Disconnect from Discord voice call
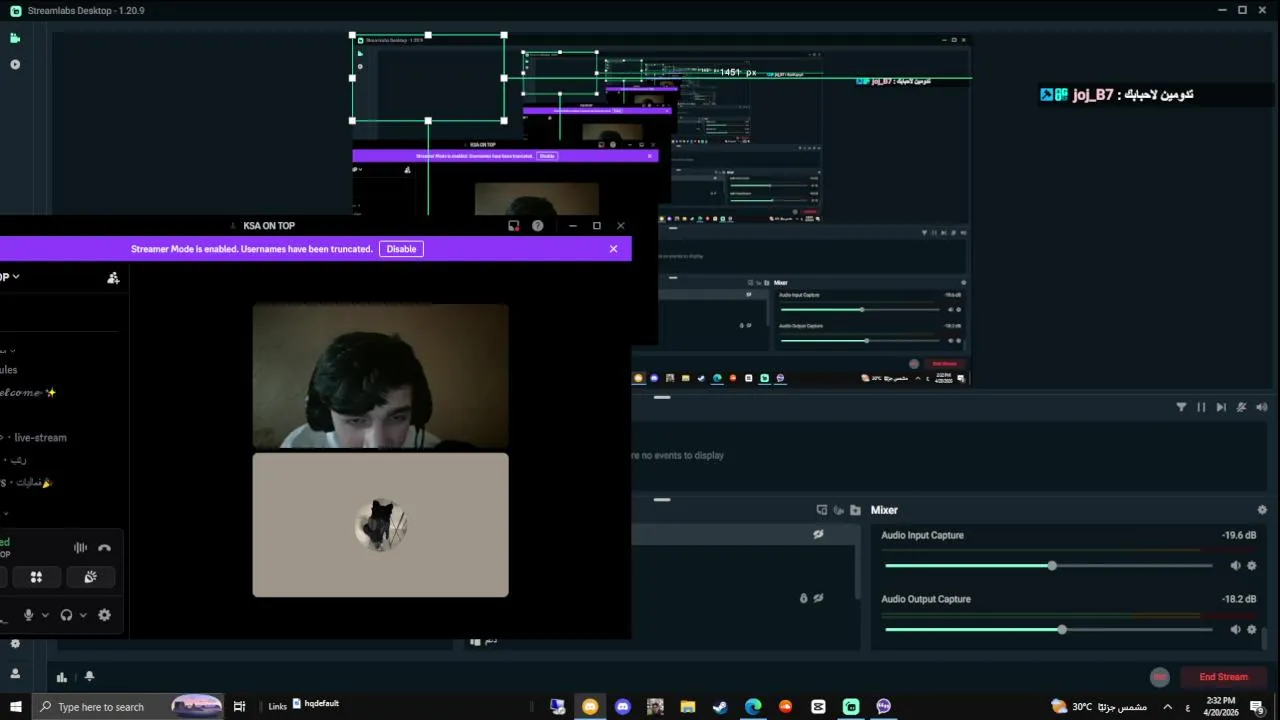Viewport: 1280px width, 720px height. [x=104, y=548]
